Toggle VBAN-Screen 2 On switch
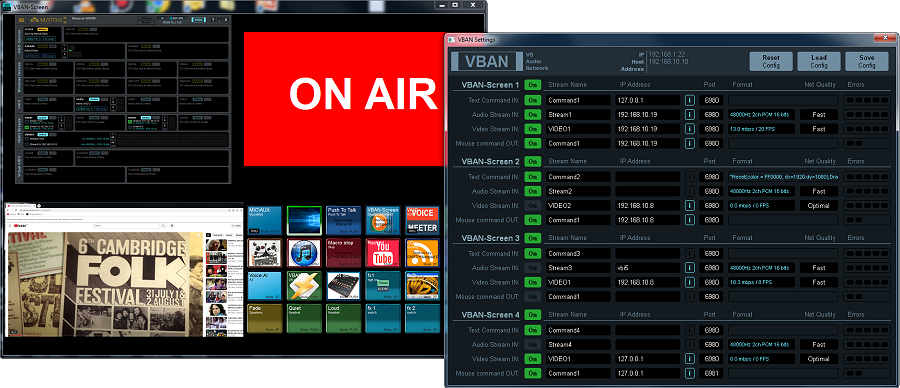This screenshot has height=388, width=900. point(533,162)
